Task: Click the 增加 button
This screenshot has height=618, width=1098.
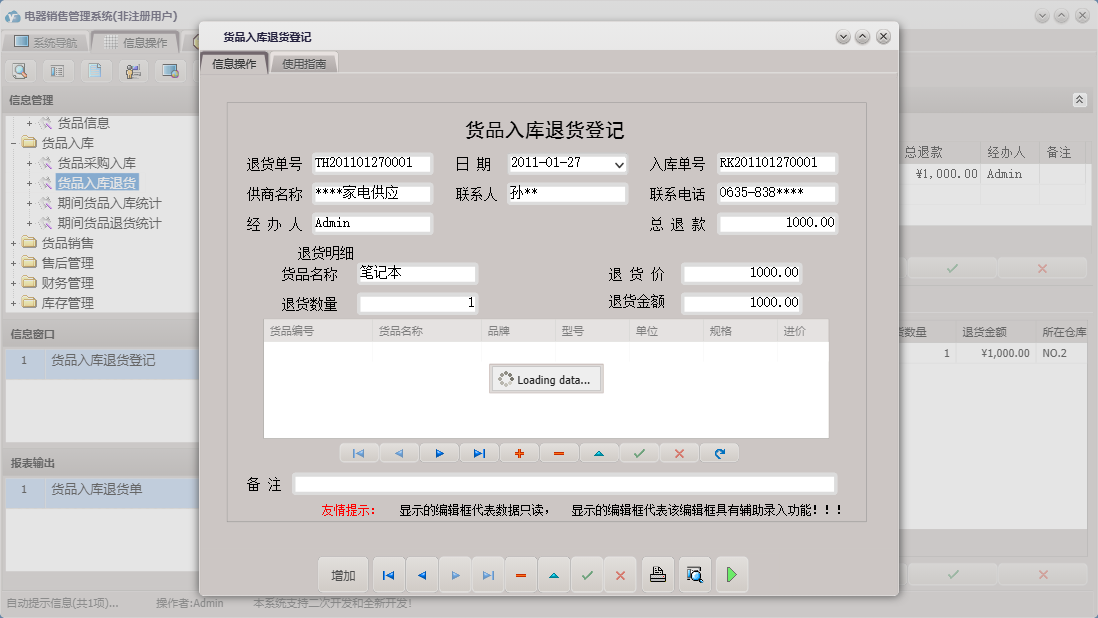Action: point(343,575)
